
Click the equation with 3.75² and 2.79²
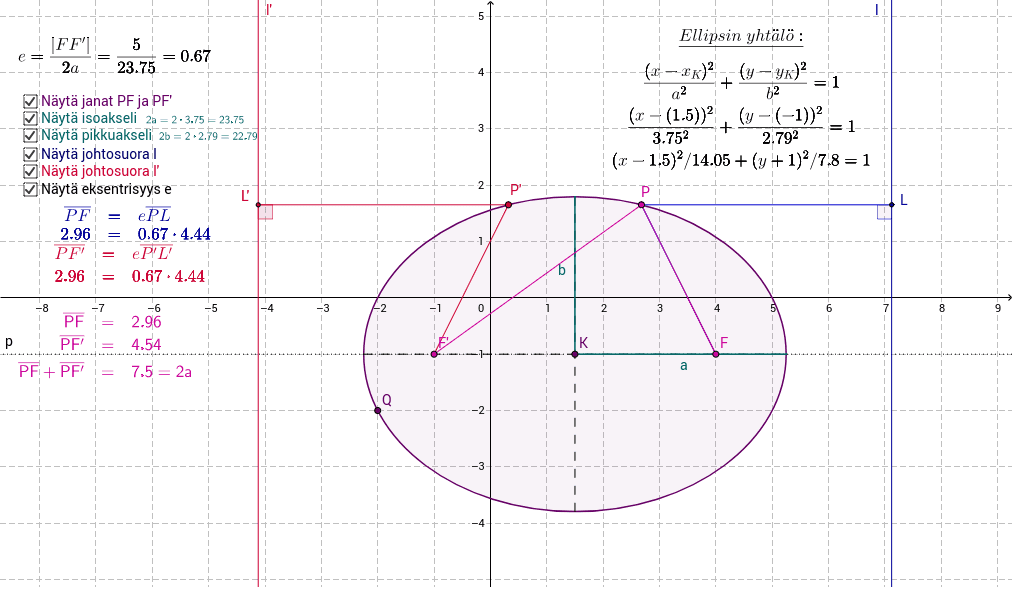point(742,126)
